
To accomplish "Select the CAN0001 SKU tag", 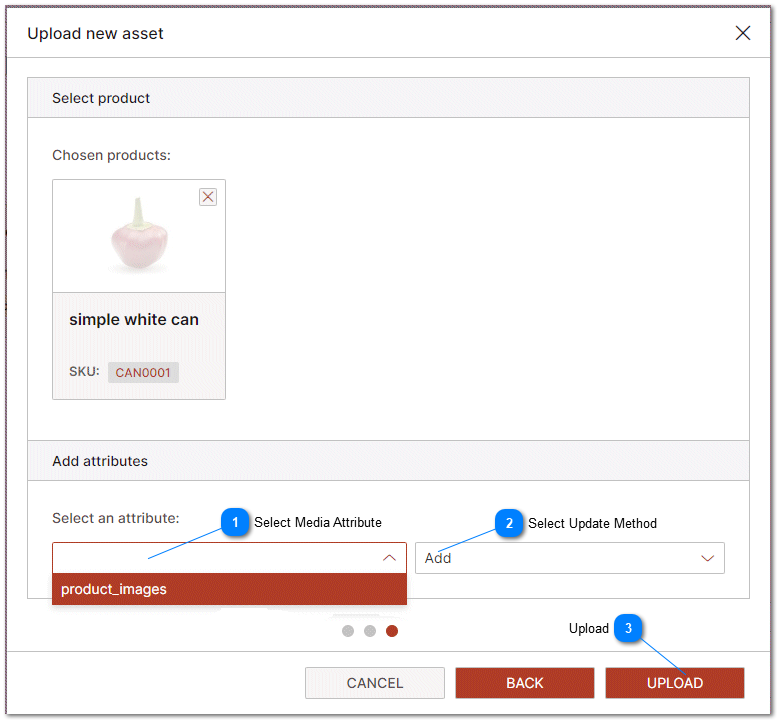I will tap(143, 373).
